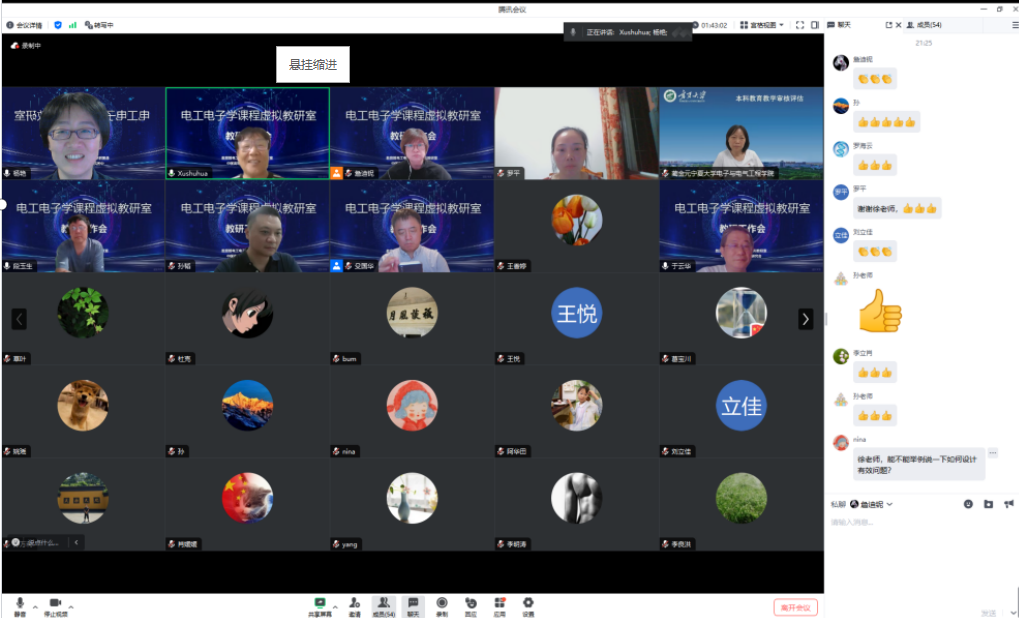The width and height of the screenshot is (1019, 618).
Task: Open more options on nina's chat message
Action: [992, 452]
